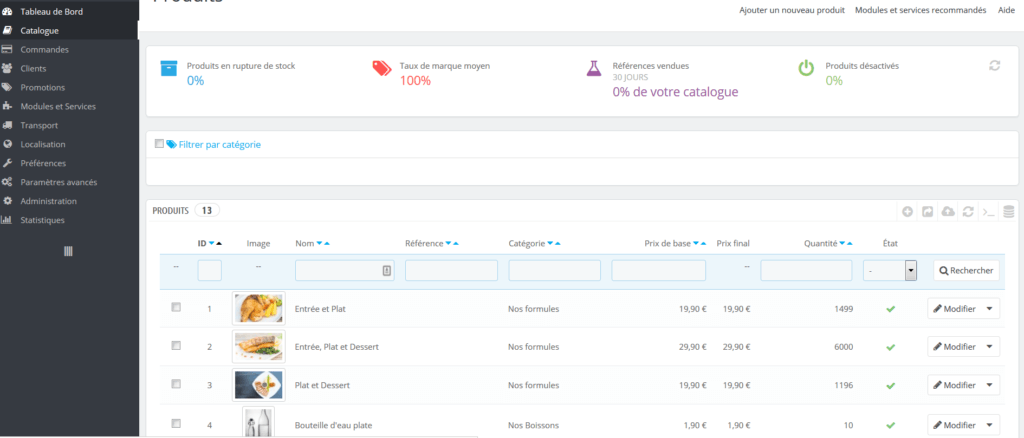Viewport: 1024px width, 438px height.
Task: Click Modifier for Entrée et Plat
Action: [x=954, y=309]
